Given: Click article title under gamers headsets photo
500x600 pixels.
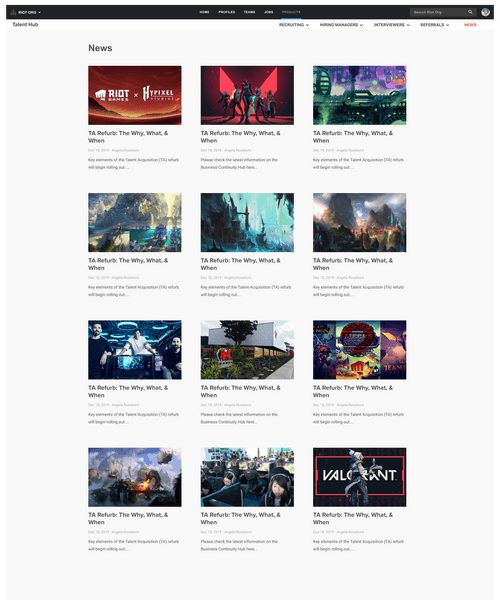Looking at the screenshot, I should coord(241,518).
